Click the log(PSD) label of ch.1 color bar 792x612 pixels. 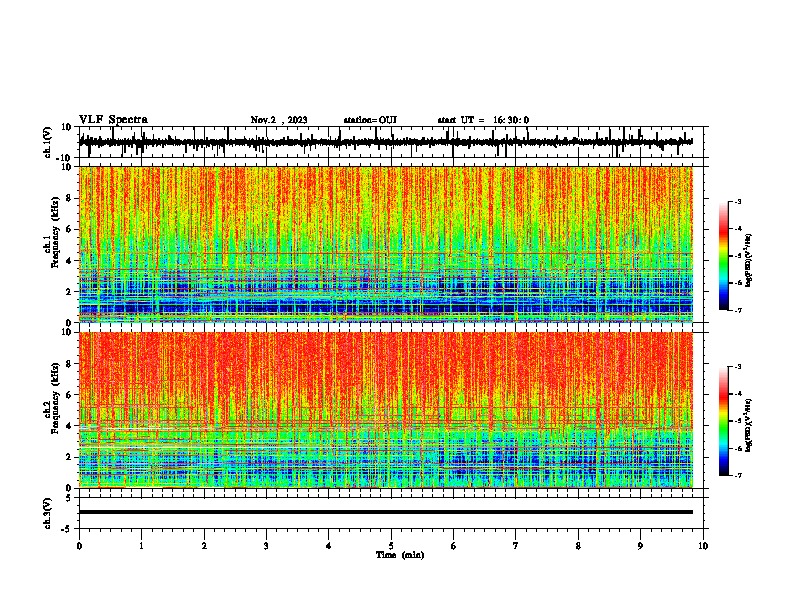[x=749, y=261]
